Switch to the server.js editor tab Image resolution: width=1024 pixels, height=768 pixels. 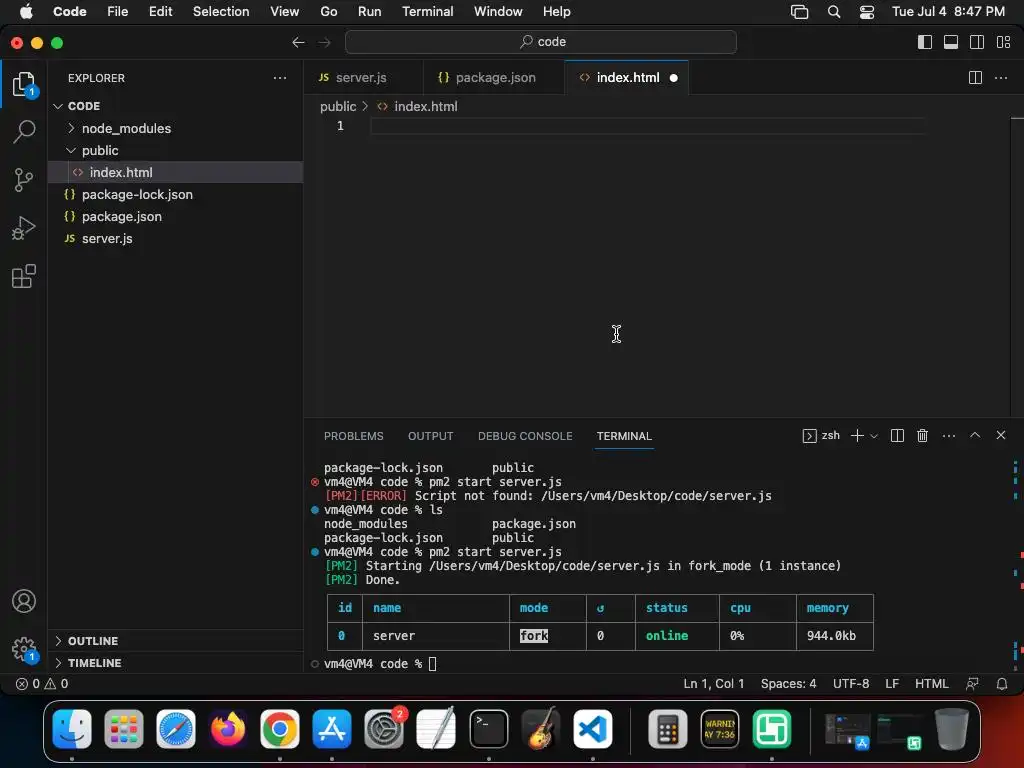363,78
